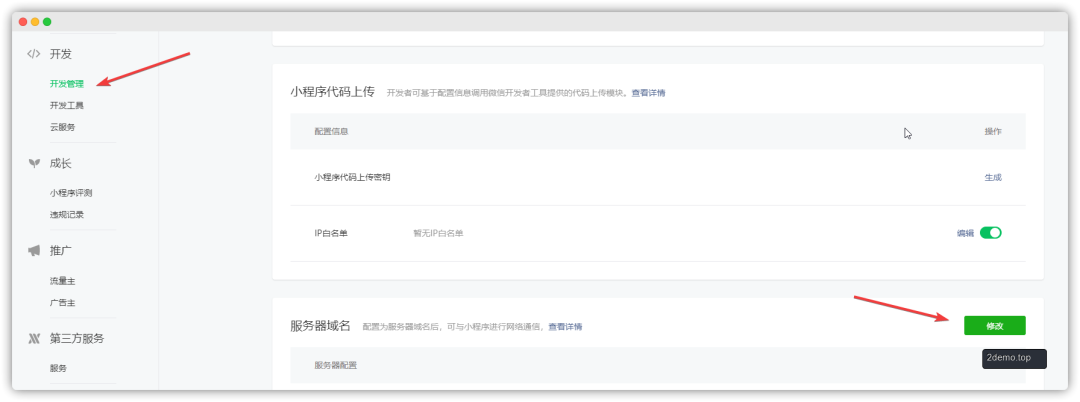Click the 服务器域名 section title

coord(320,326)
